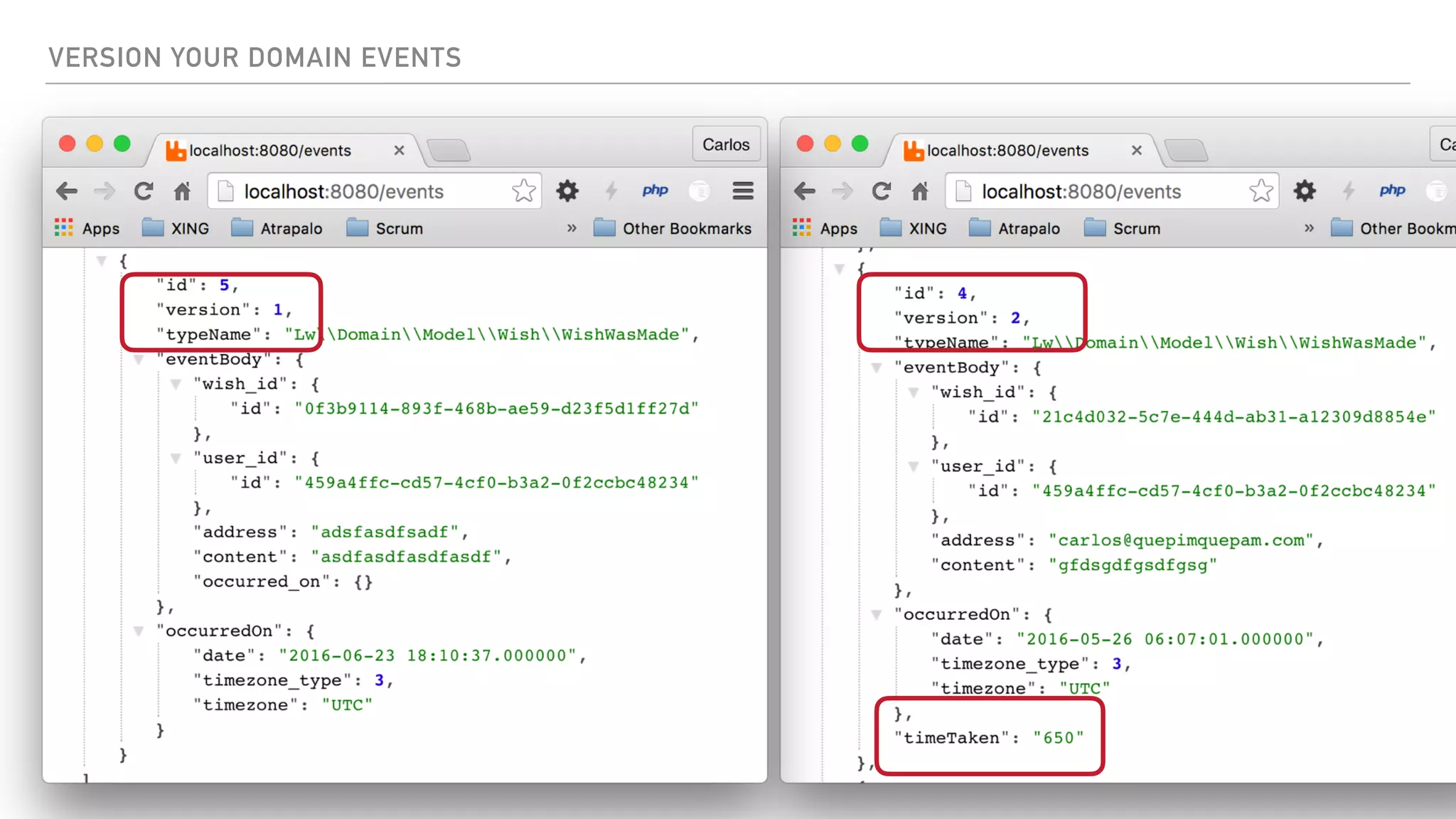Close the events tab in right window
Screen dimensions: 1456x819
click(1137, 150)
